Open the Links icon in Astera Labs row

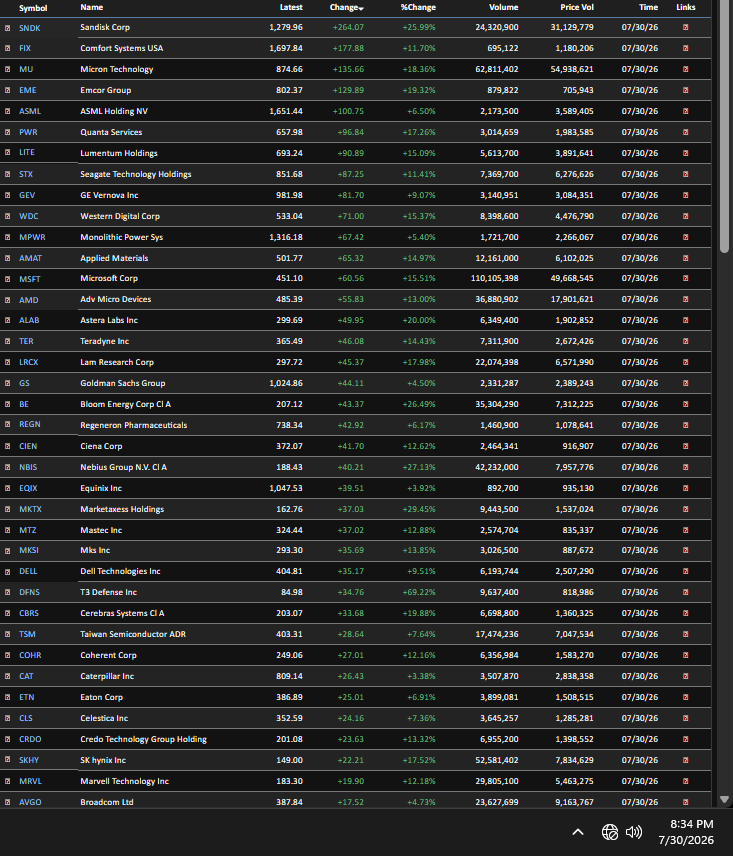(x=686, y=320)
